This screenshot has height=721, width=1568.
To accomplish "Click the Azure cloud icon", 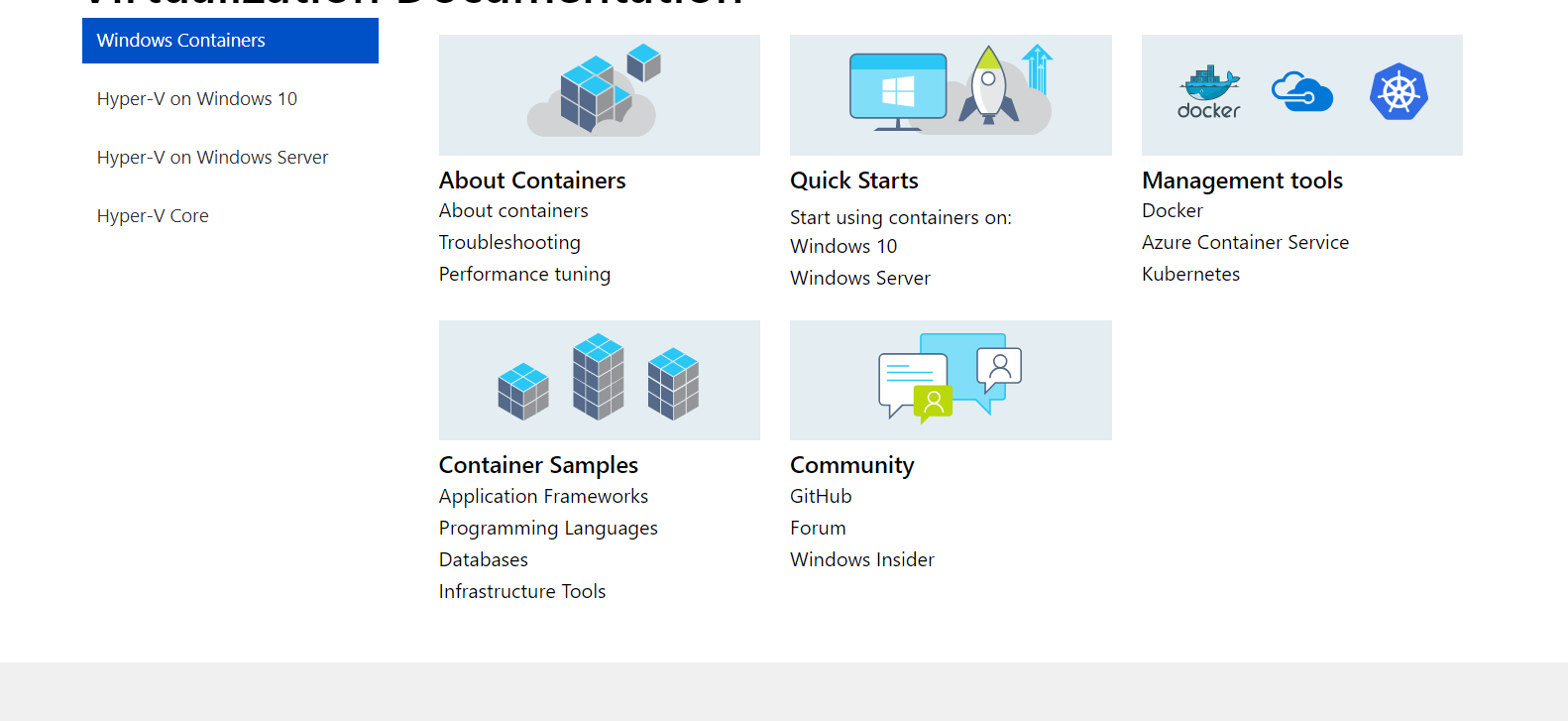I will (1302, 92).
